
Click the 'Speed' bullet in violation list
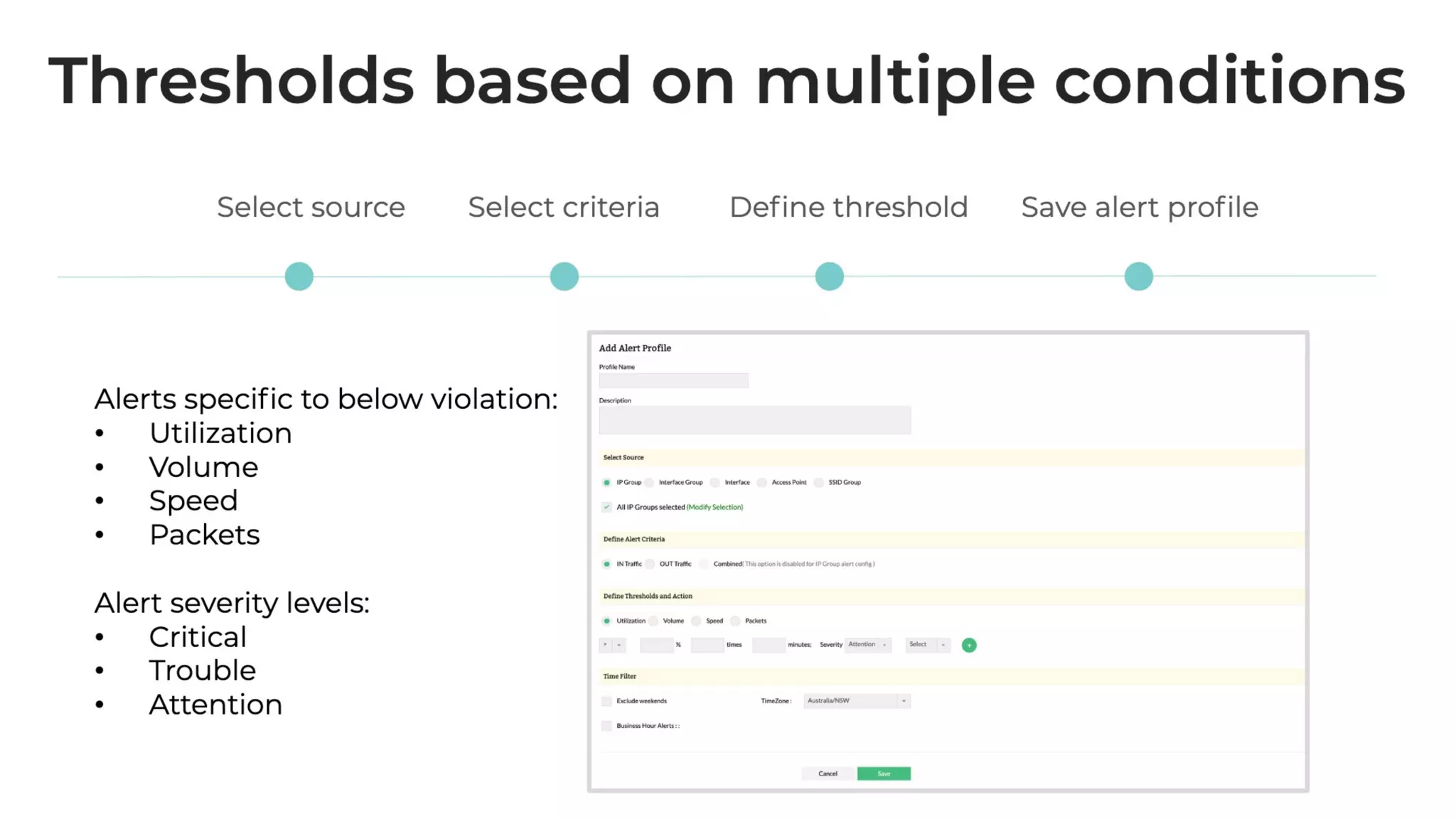193,501
